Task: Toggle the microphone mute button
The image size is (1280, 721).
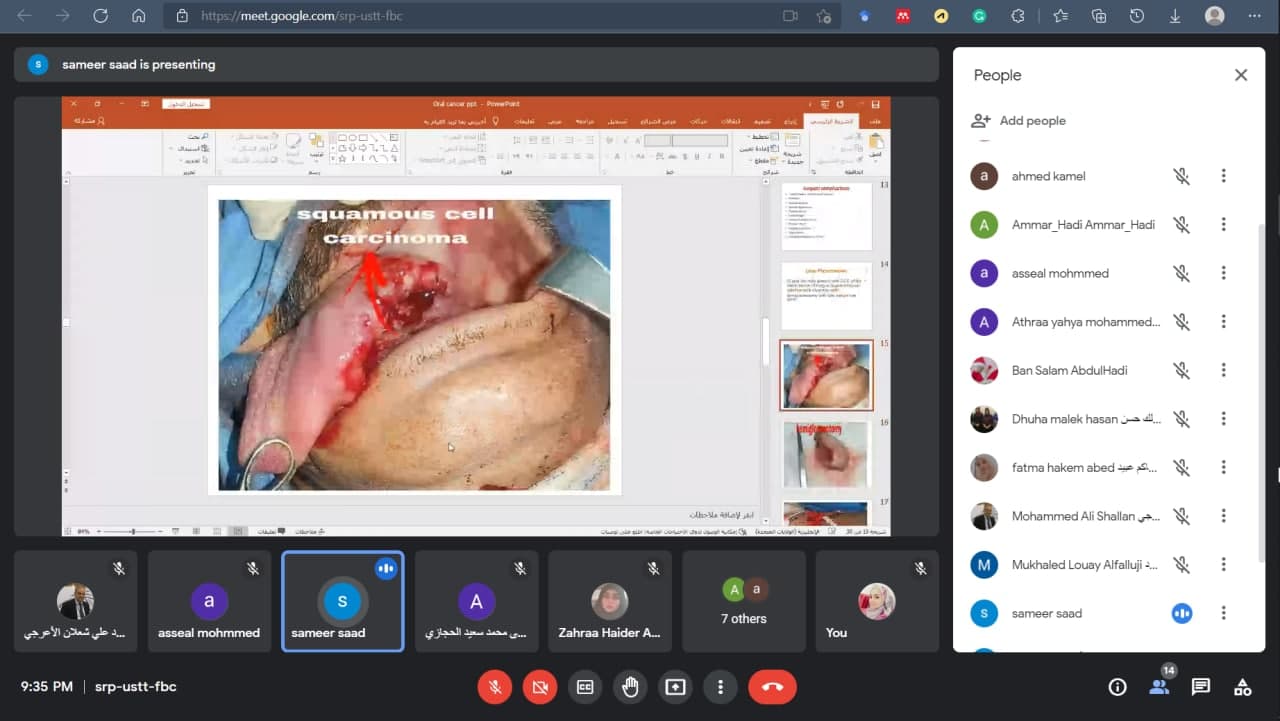Action: point(494,687)
